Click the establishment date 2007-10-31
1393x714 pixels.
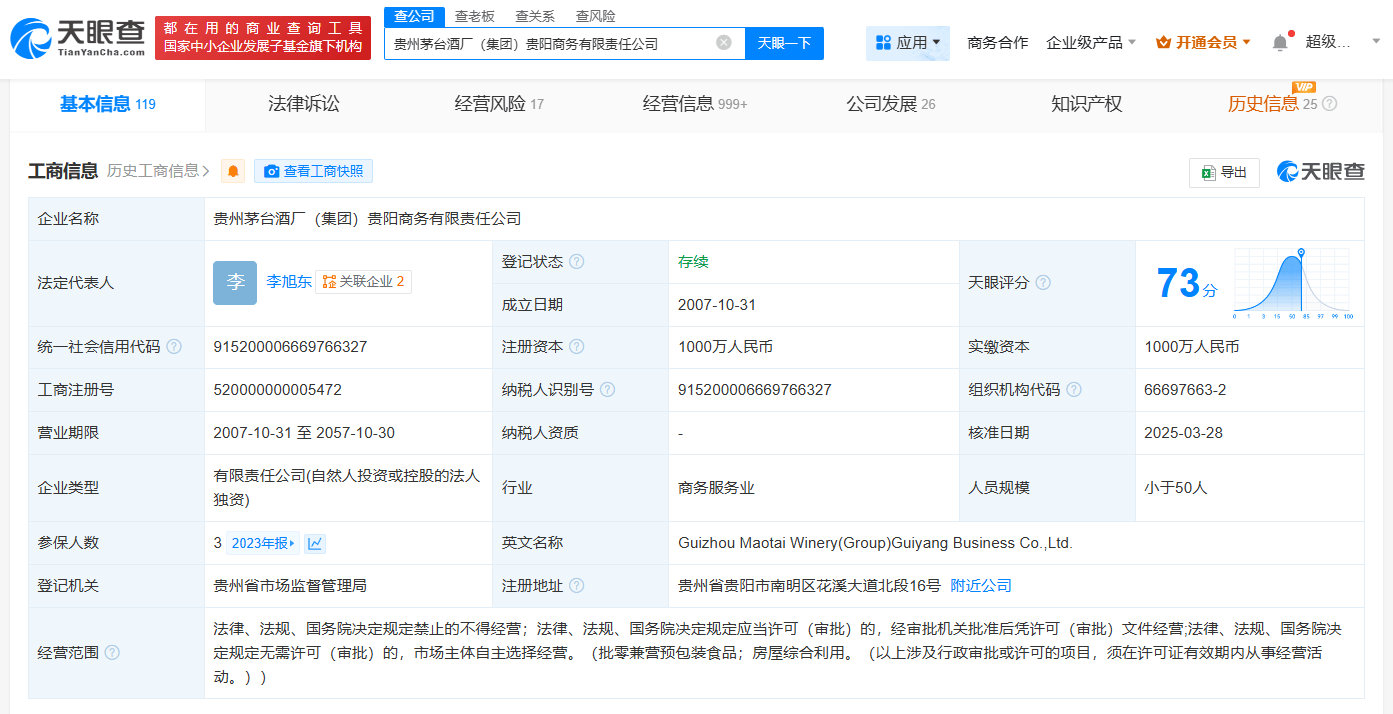tap(717, 305)
